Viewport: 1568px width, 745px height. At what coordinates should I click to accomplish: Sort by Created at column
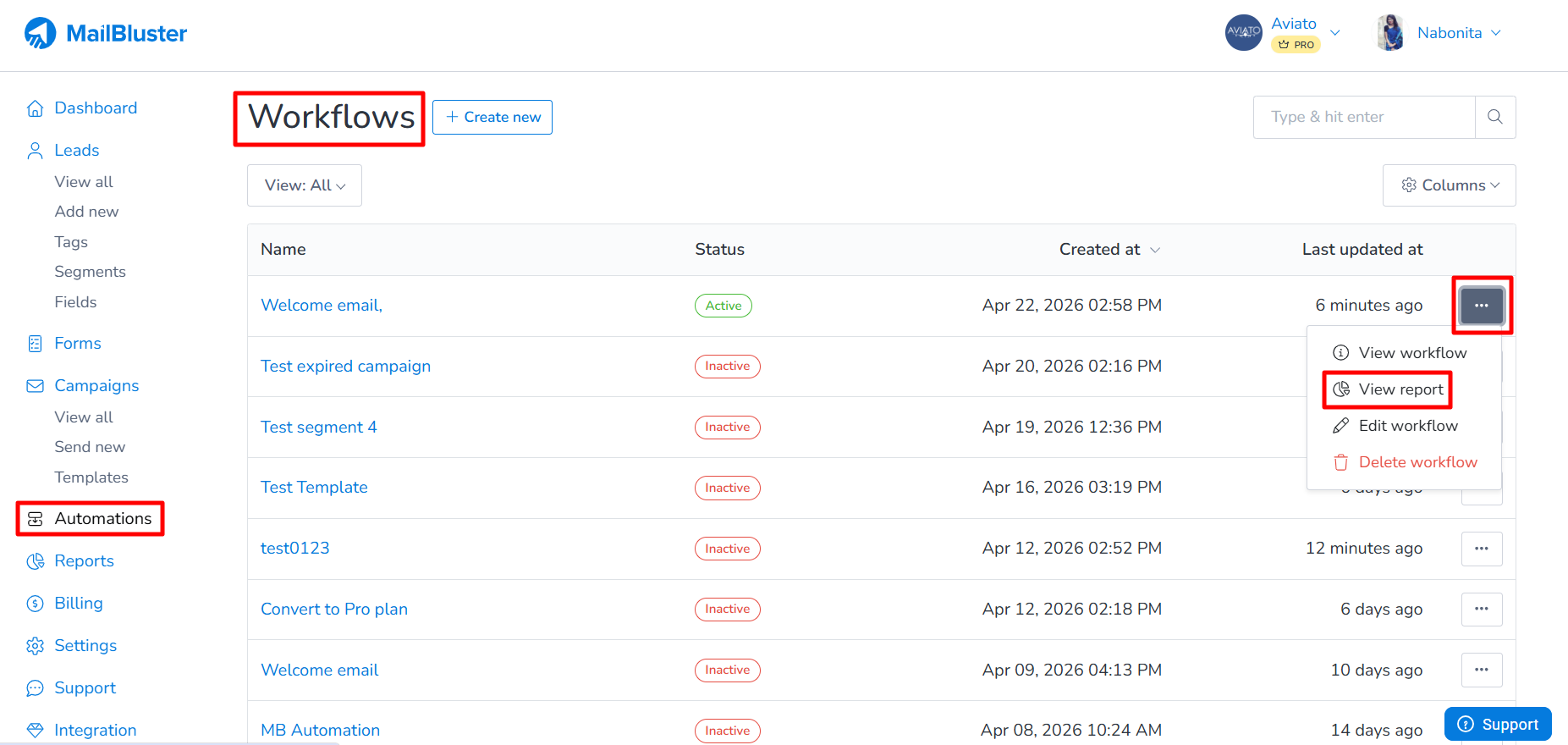tap(1109, 250)
